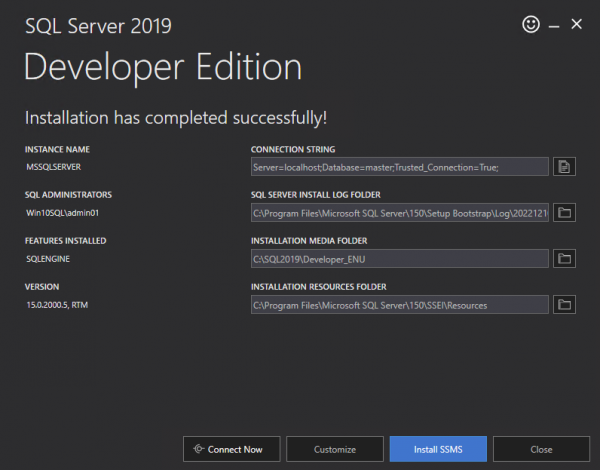Click the Customize button

coord(335,449)
